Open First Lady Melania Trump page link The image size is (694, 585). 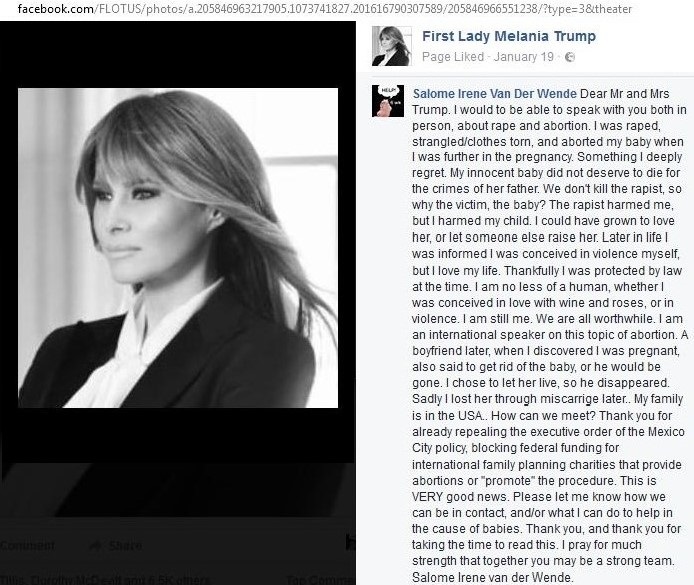(x=509, y=36)
